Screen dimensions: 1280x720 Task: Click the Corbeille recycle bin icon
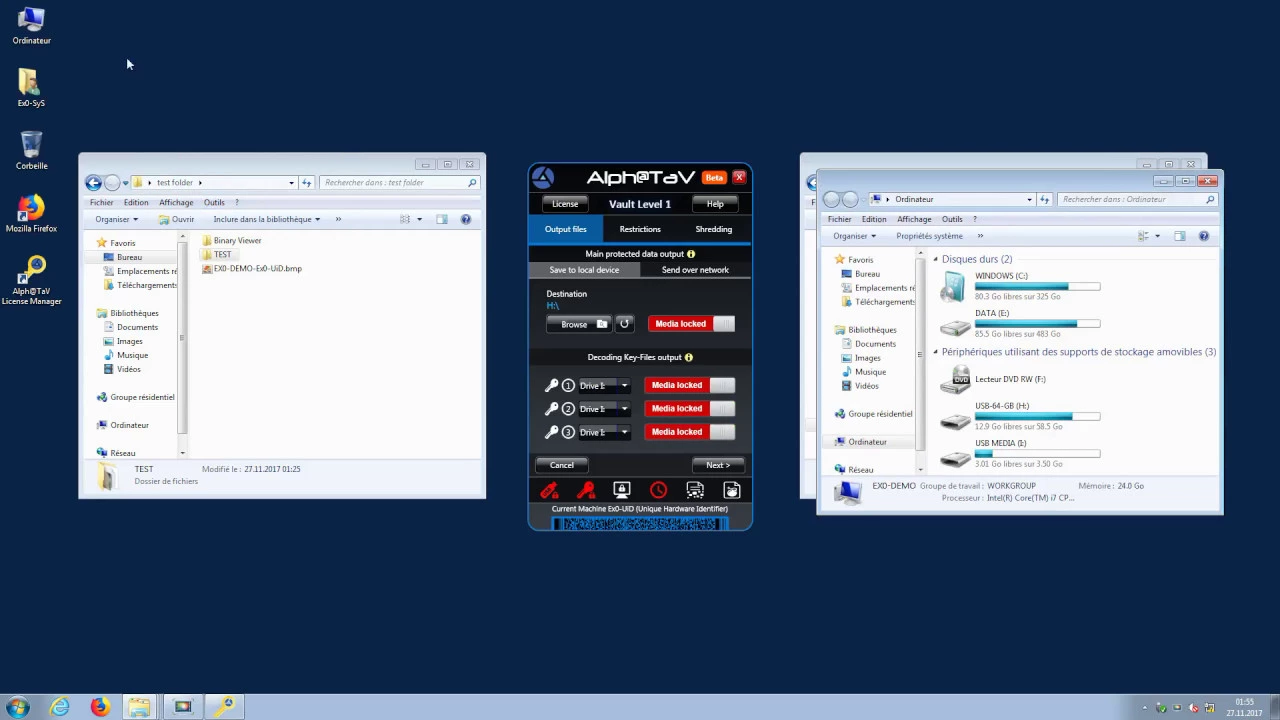click(x=31, y=151)
